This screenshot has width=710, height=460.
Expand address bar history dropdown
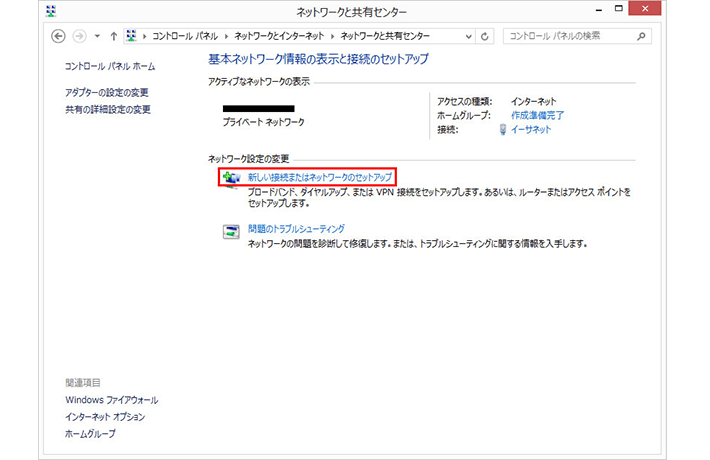click(468, 36)
